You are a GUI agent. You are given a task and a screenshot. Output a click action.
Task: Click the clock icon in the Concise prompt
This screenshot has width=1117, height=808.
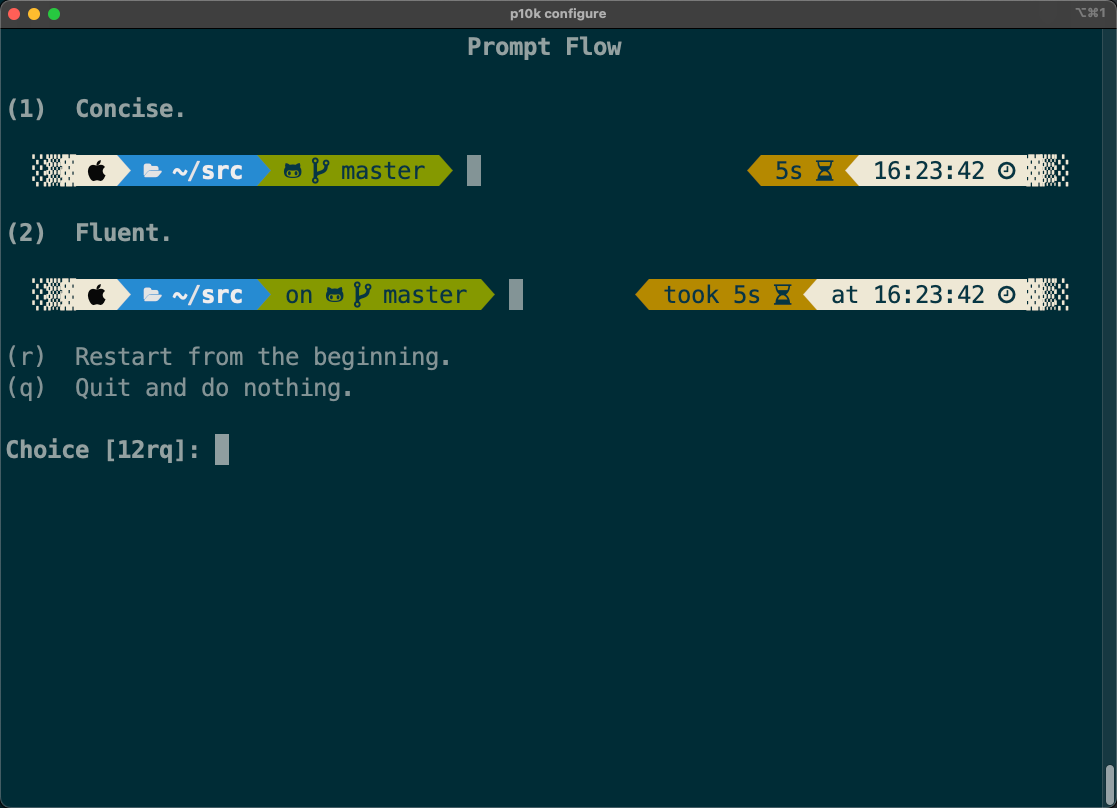click(x=1007, y=171)
